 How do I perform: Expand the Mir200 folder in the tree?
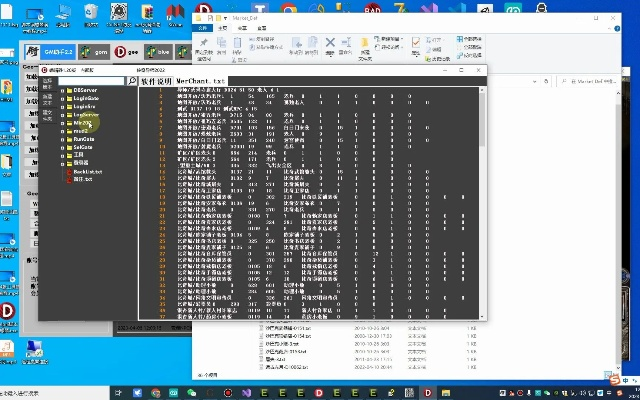(64, 123)
